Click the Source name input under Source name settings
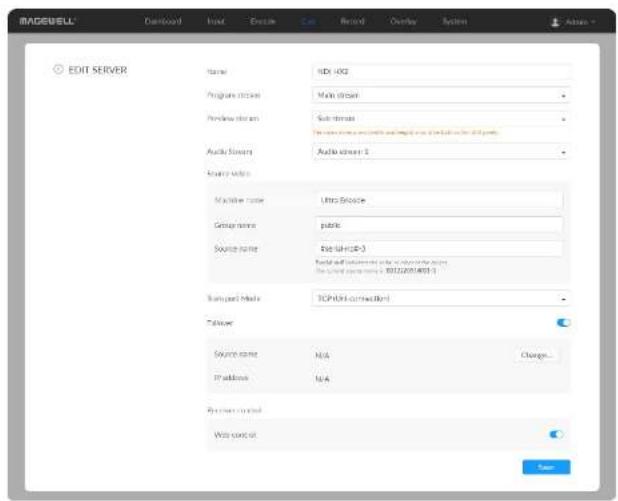 439,249
